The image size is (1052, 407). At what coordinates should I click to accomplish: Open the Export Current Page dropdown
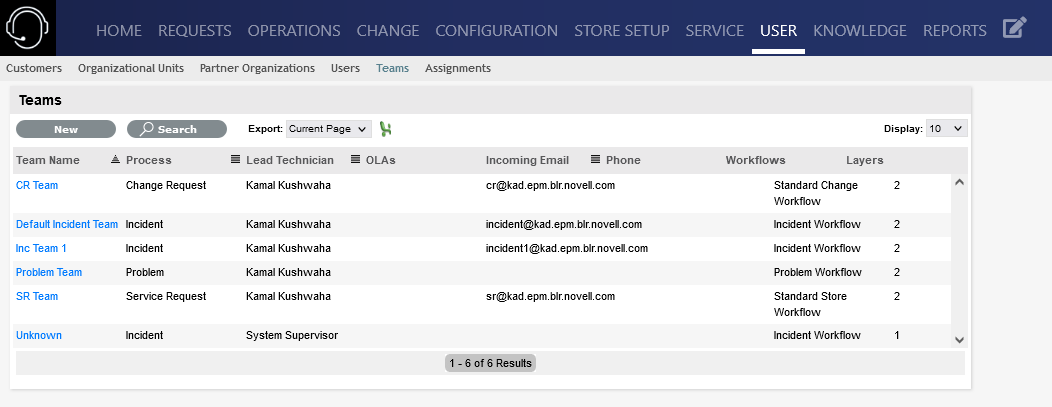pos(329,129)
